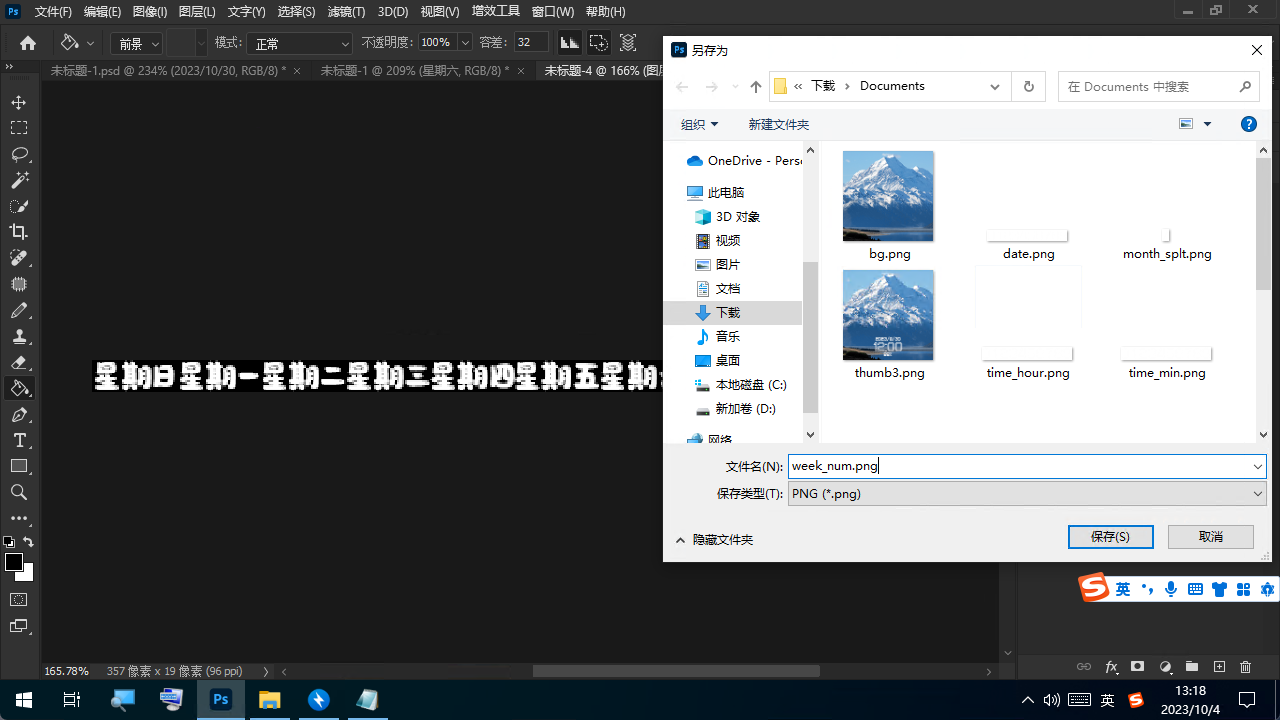Select the Horizontal Type tool

tap(19, 441)
